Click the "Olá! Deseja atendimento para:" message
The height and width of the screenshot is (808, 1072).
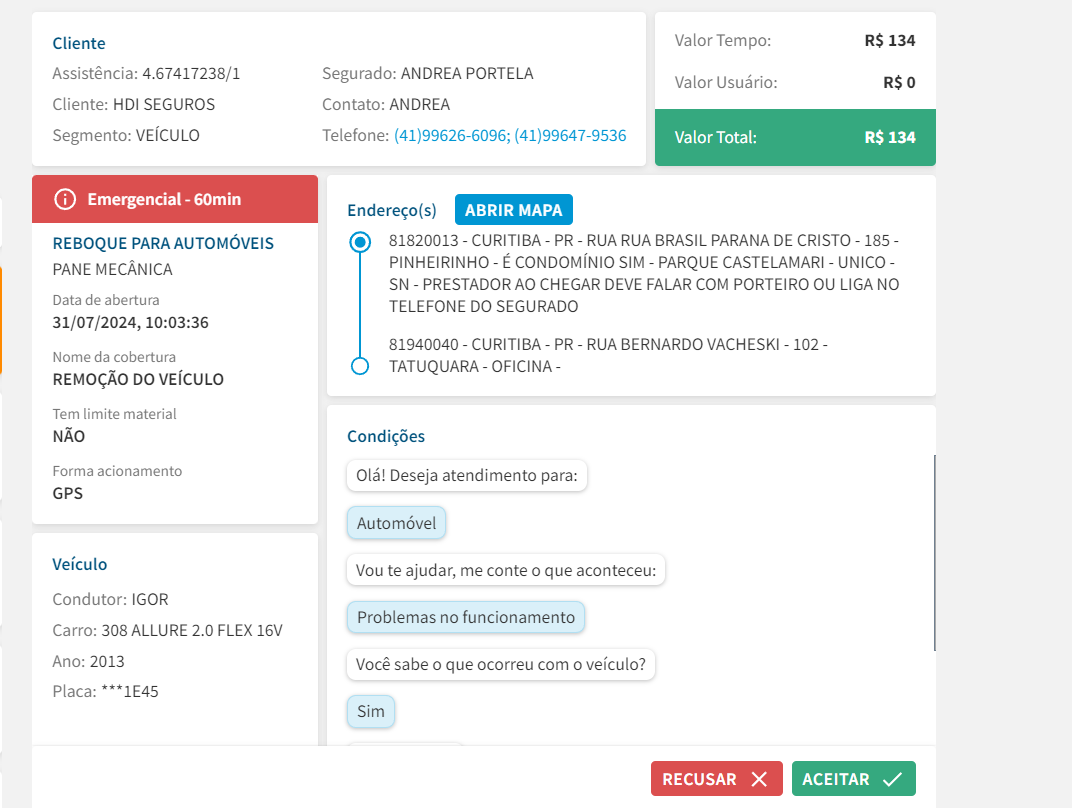(467, 476)
